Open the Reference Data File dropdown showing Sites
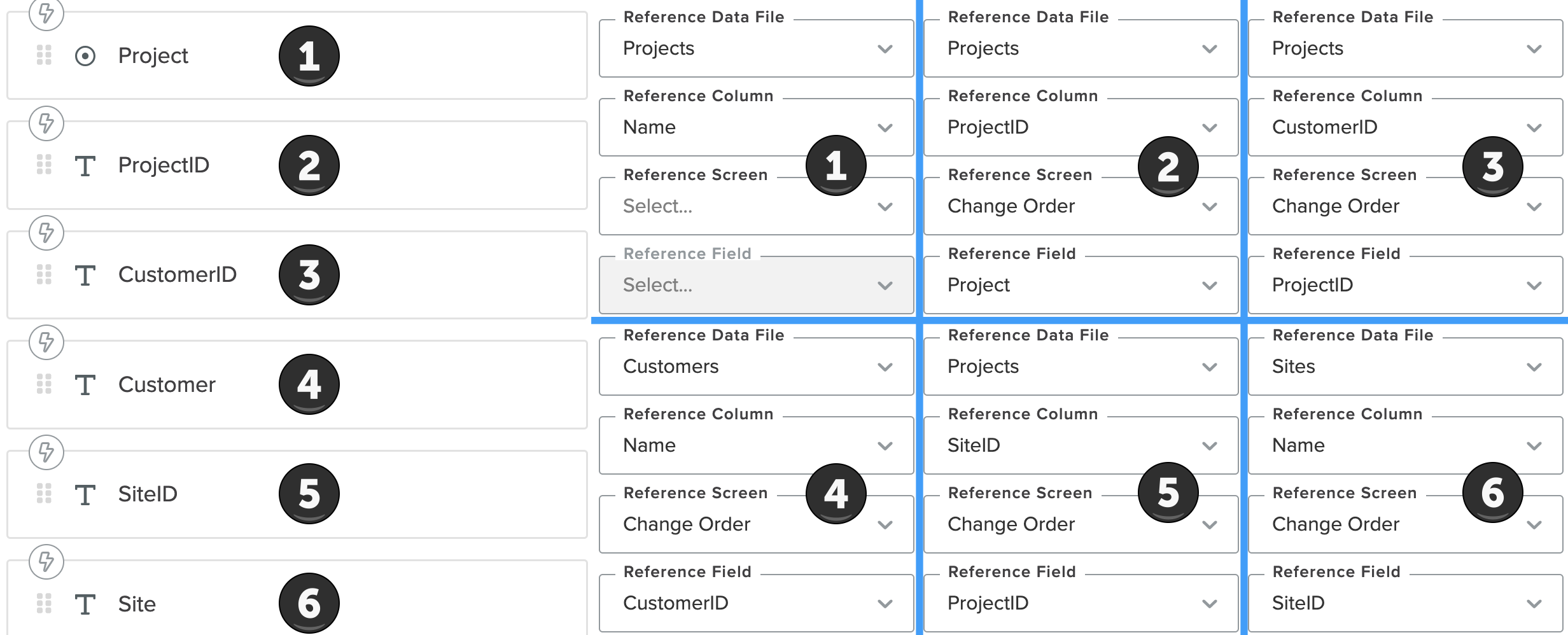This screenshot has height=635, width=1568. tap(1405, 367)
